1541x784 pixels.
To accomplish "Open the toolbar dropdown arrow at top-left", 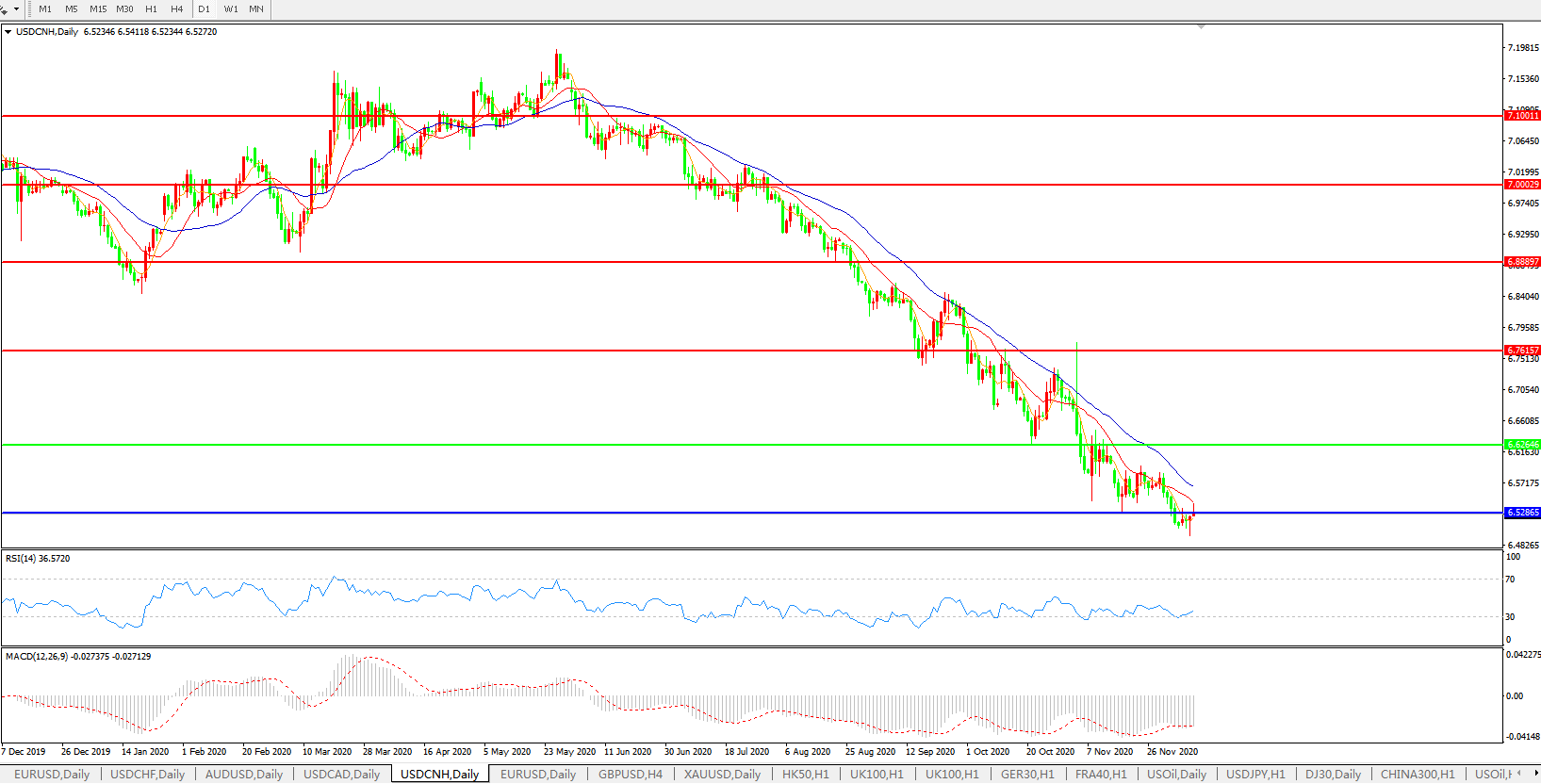I will [16, 9].
